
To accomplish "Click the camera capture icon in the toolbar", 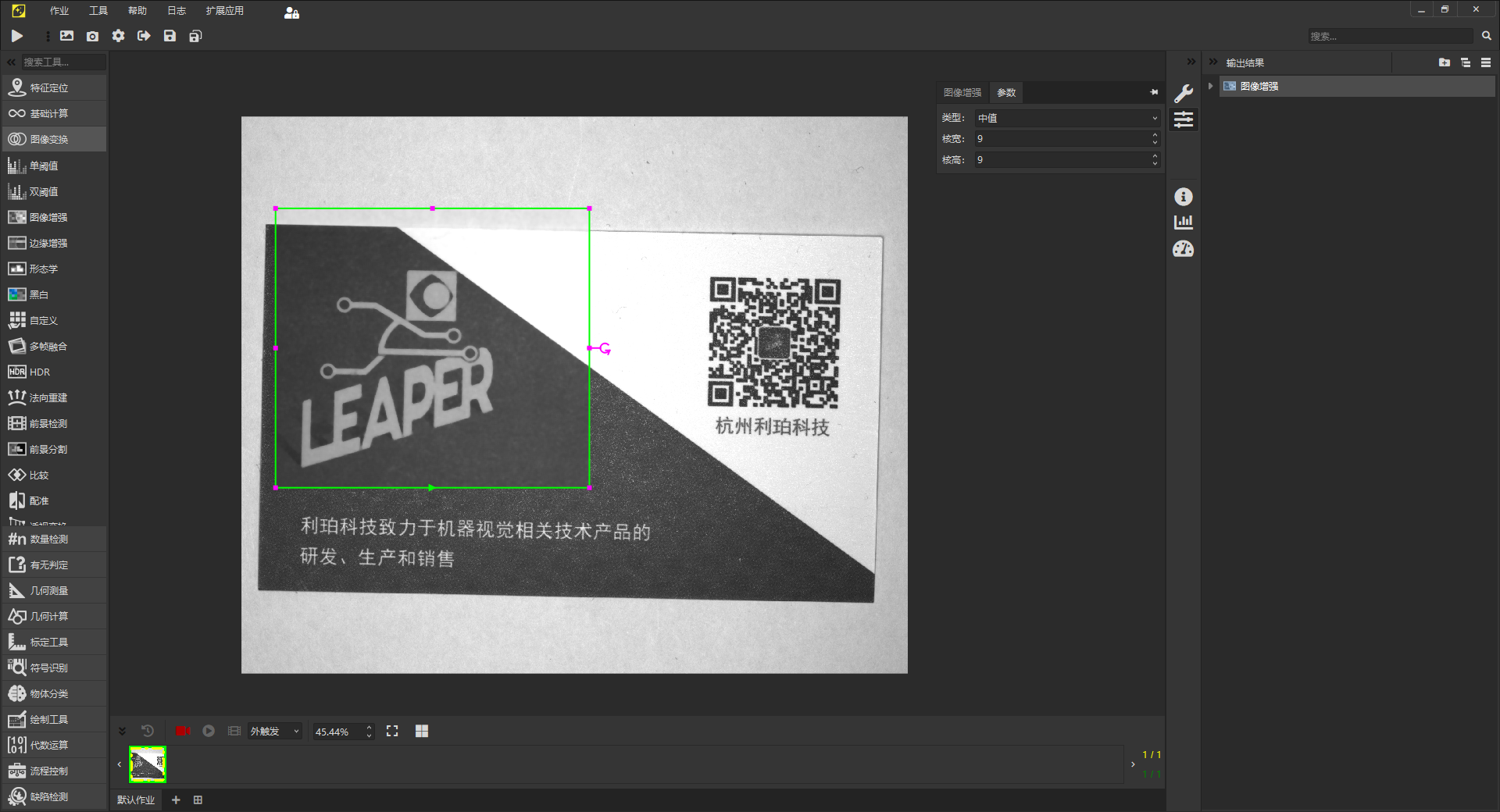I will [x=92, y=36].
